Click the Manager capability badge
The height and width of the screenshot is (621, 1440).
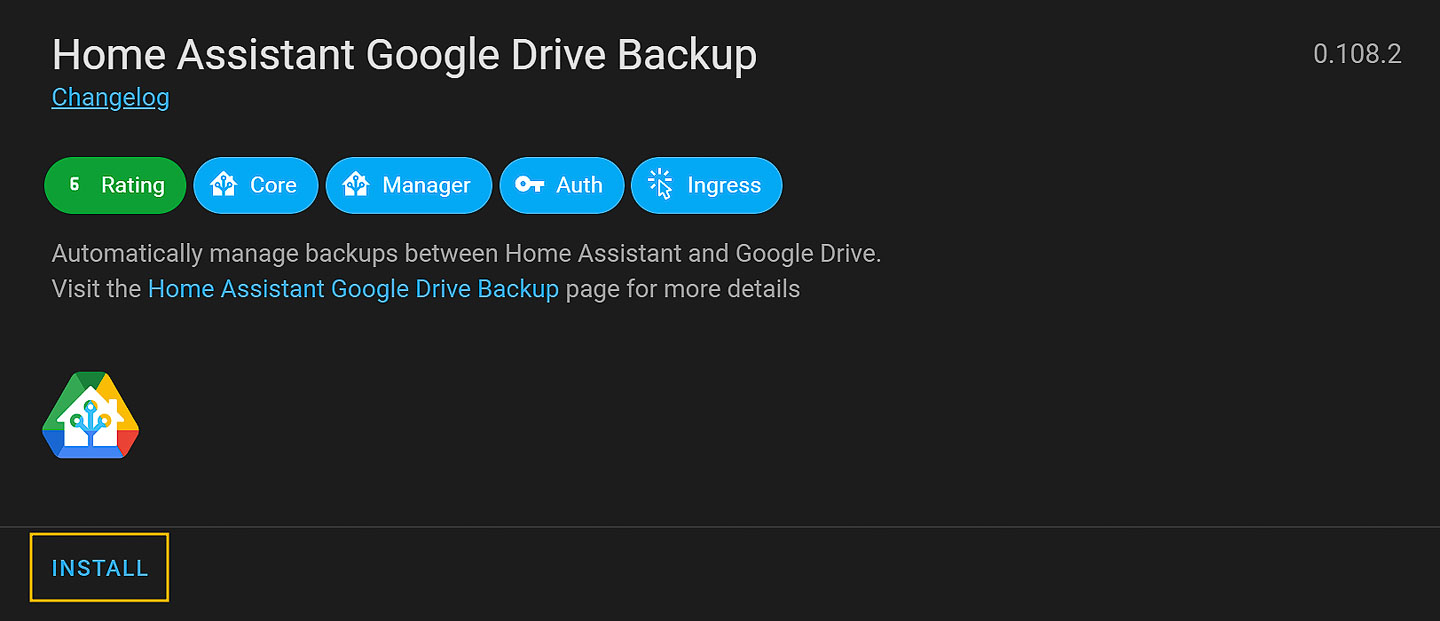(x=408, y=185)
